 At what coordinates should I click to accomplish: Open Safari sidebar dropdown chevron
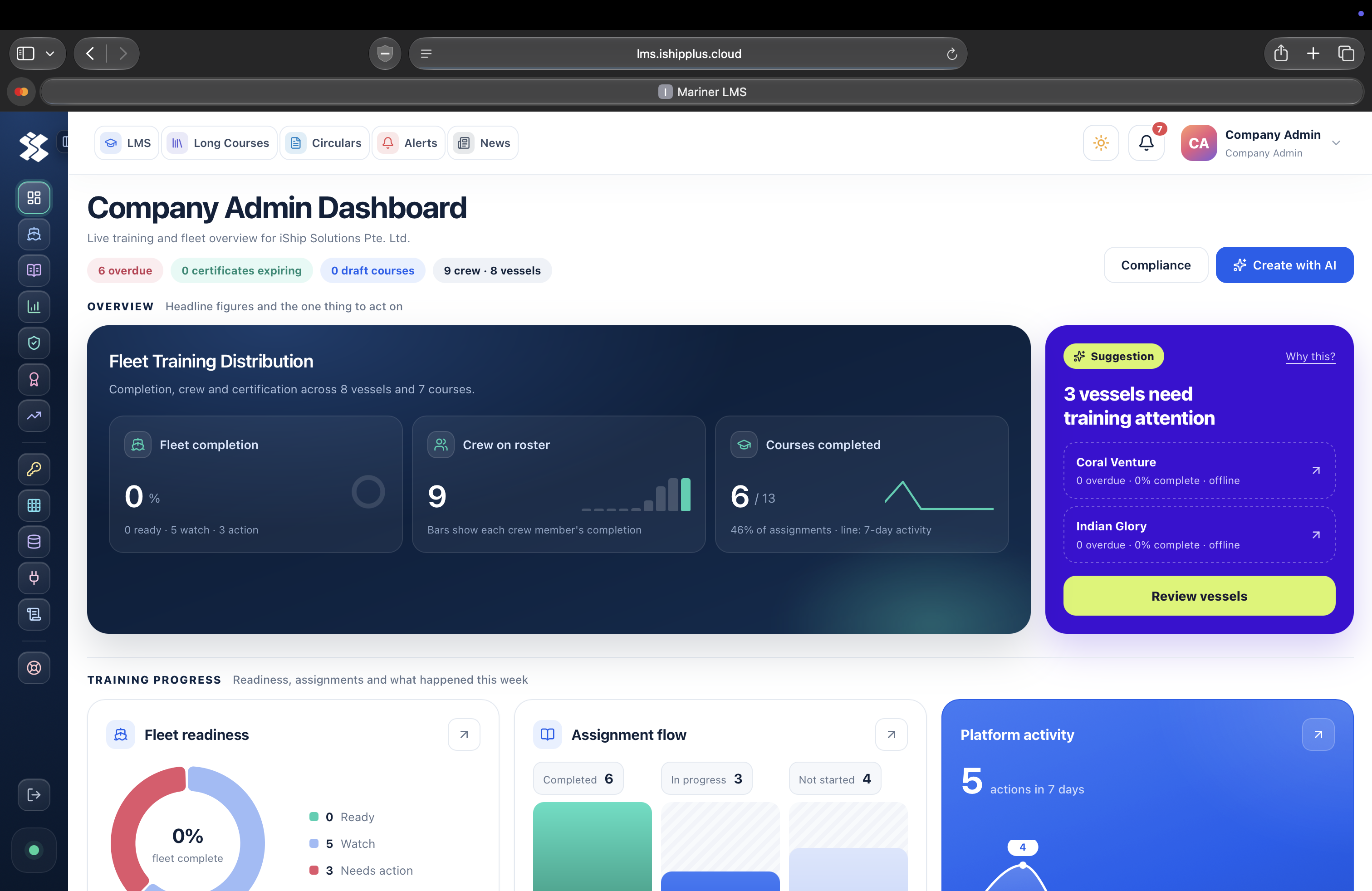(x=50, y=54)
